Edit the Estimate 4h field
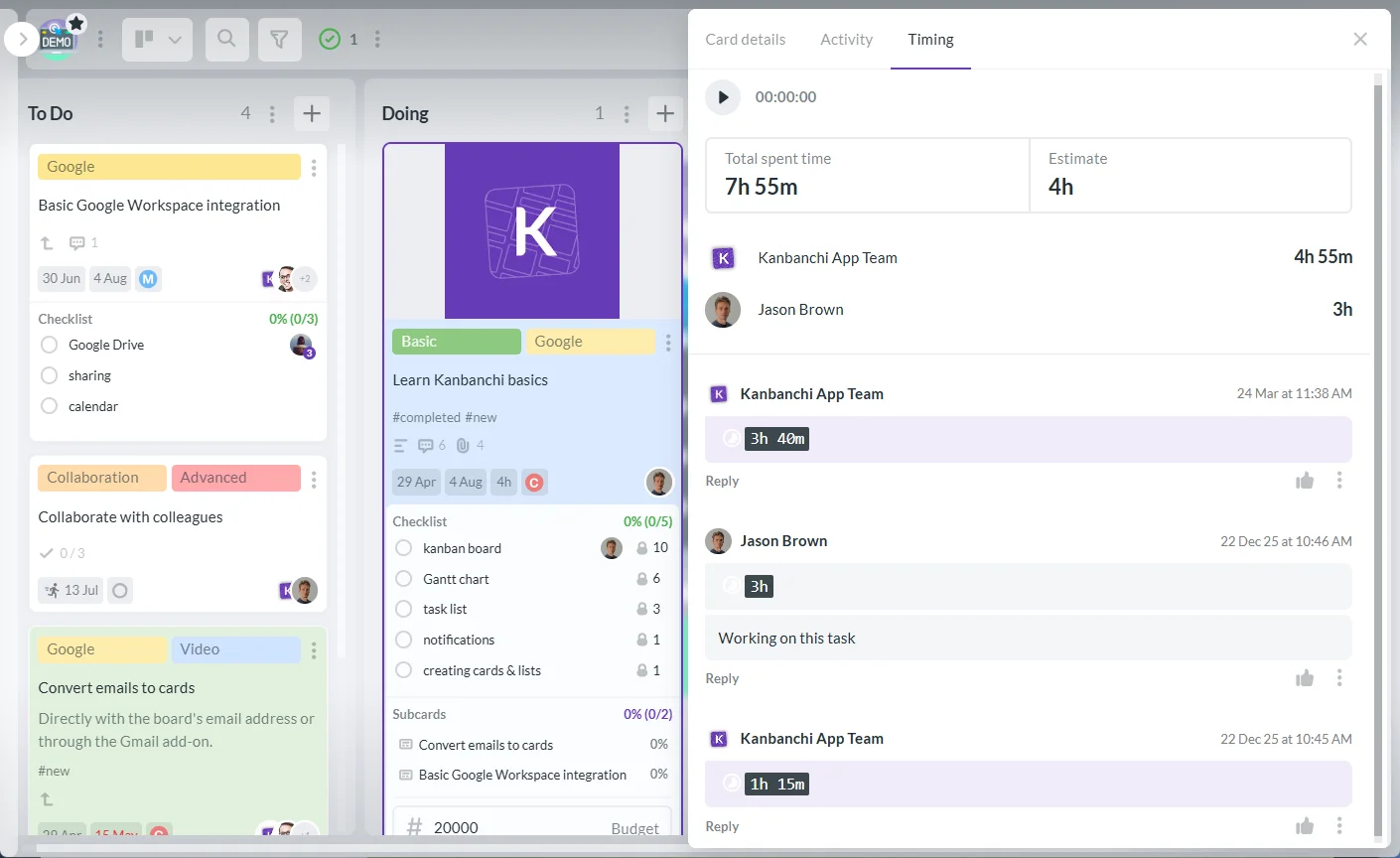This screenshot has height=858, width=1400. pos(1190,175)
